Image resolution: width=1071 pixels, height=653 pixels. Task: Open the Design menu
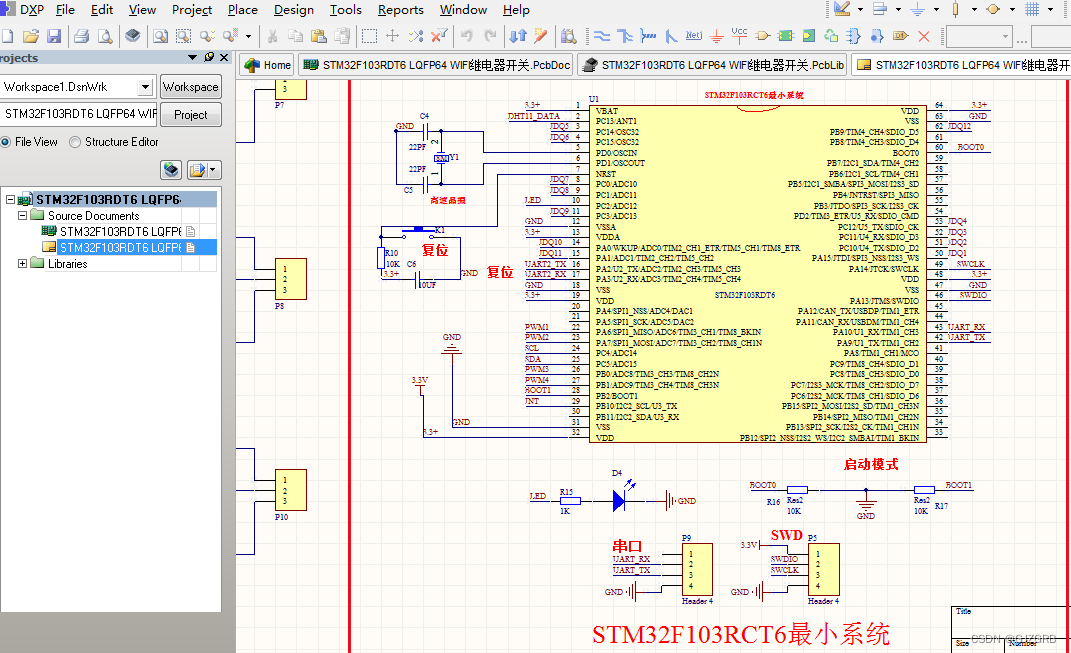(x=293, y=10)
